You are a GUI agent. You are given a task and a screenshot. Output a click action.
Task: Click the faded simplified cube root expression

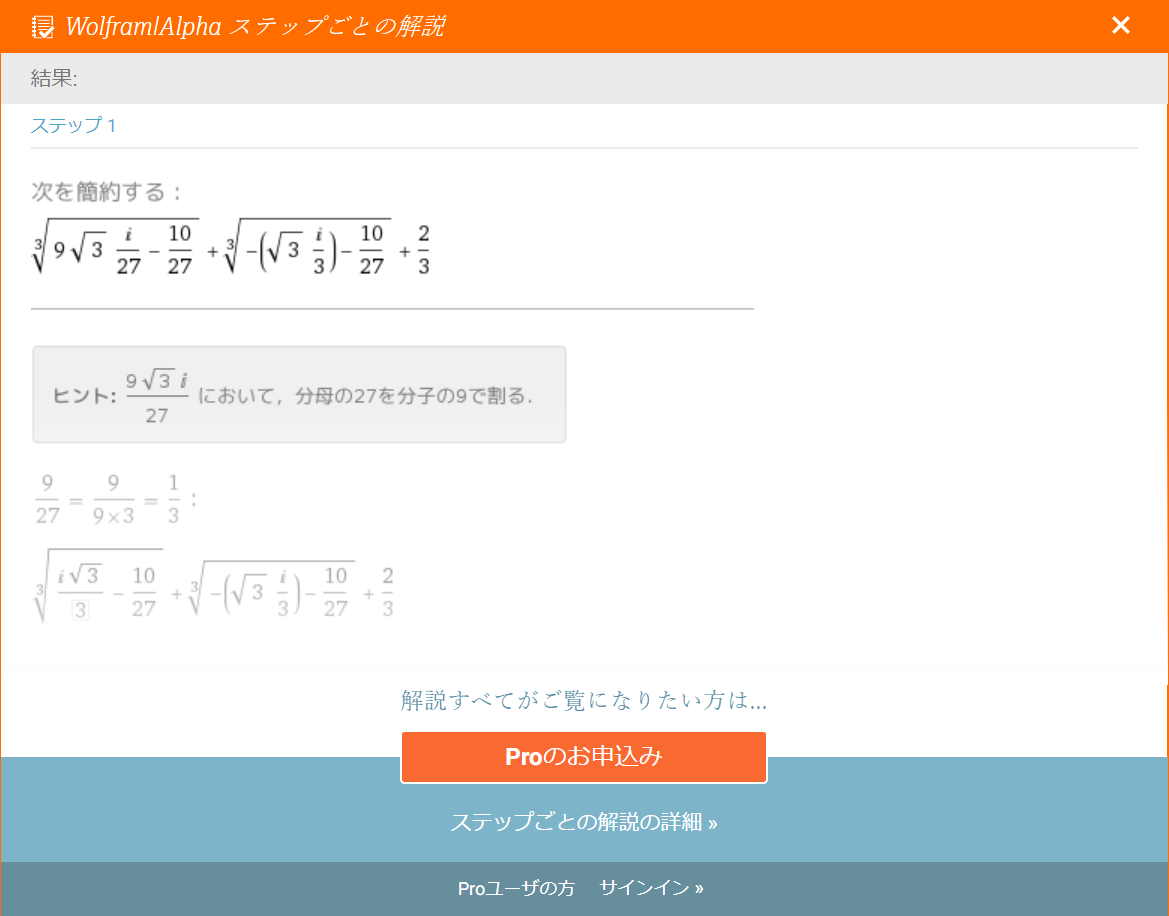point(213,587)
